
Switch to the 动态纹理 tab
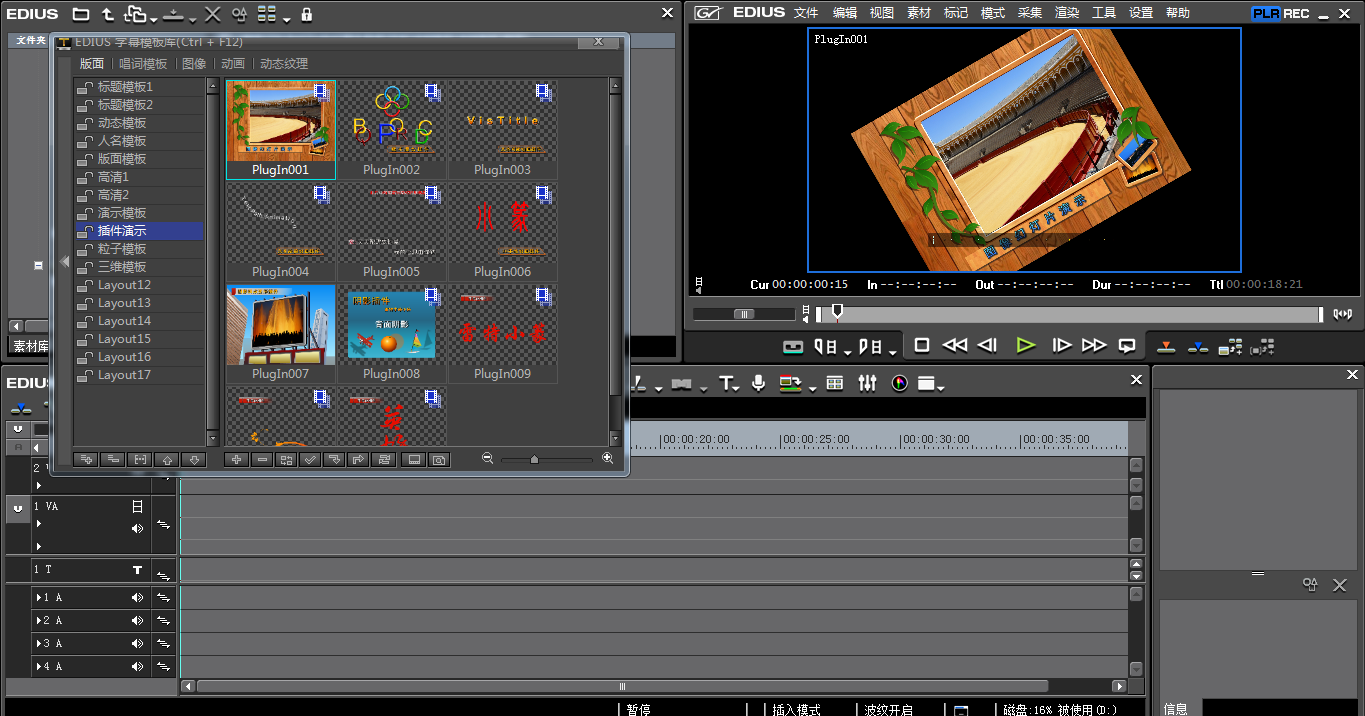tap(284, 63)
